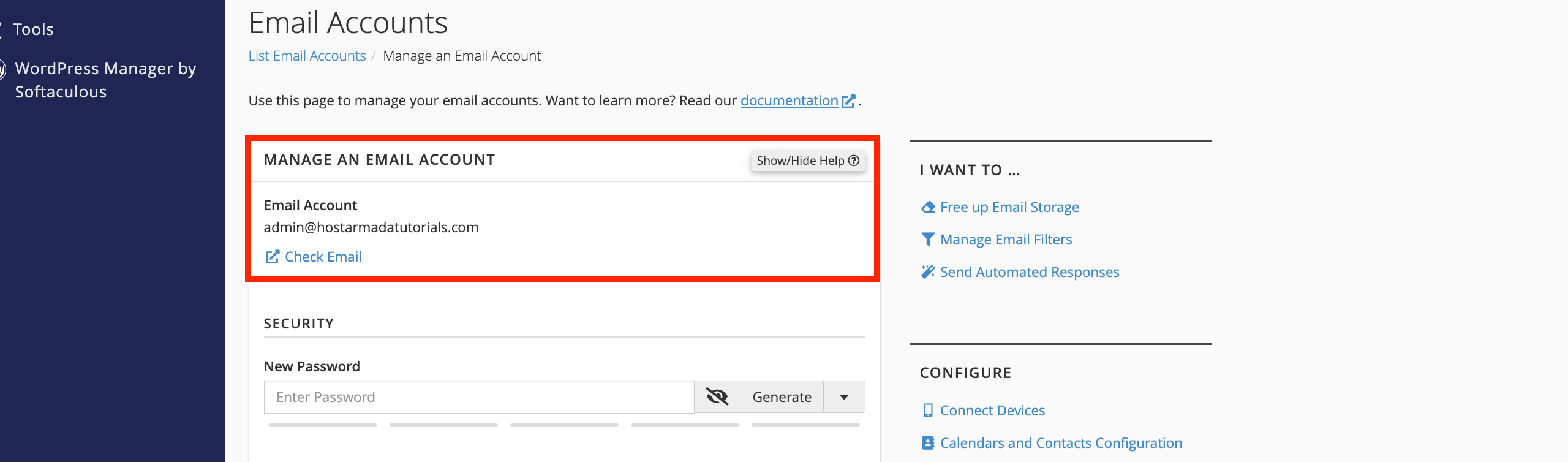This screenshot has height=462, width=1568.
Task: Click the New Password label
Action: tap(312, 366)
